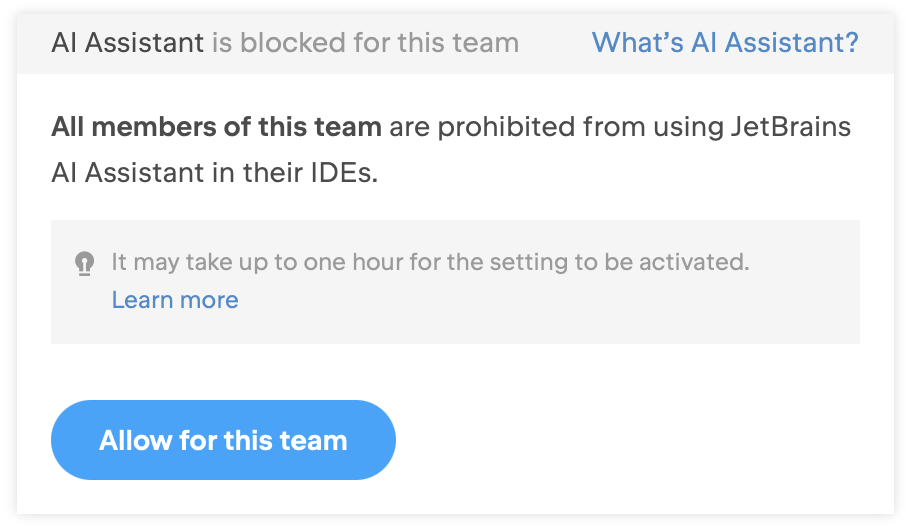
Task: Click the "It may take up to" hint text
Action: click(190, 262)
